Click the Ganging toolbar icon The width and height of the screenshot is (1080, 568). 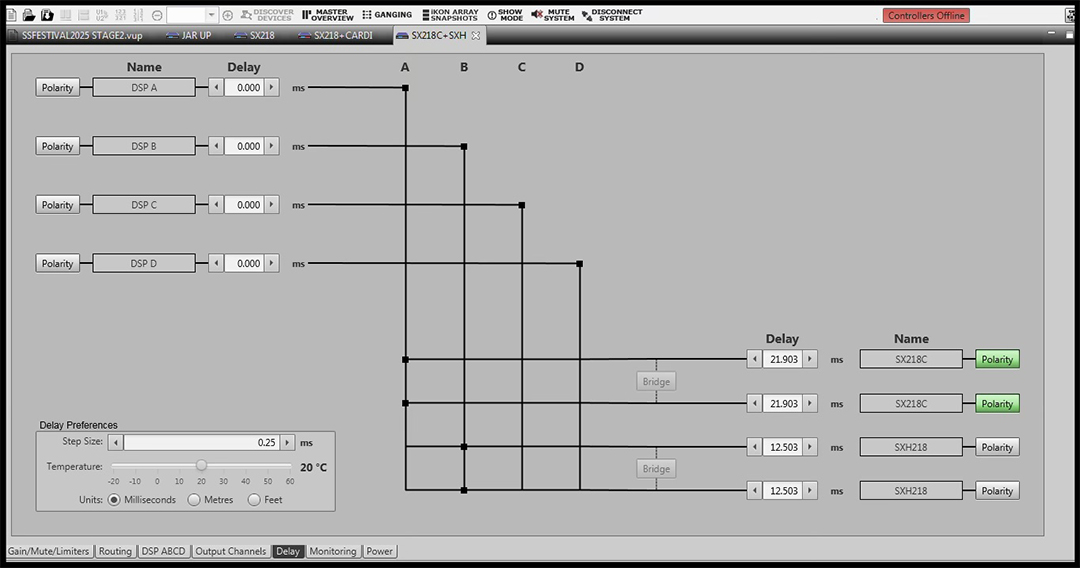tap(387, 15)
